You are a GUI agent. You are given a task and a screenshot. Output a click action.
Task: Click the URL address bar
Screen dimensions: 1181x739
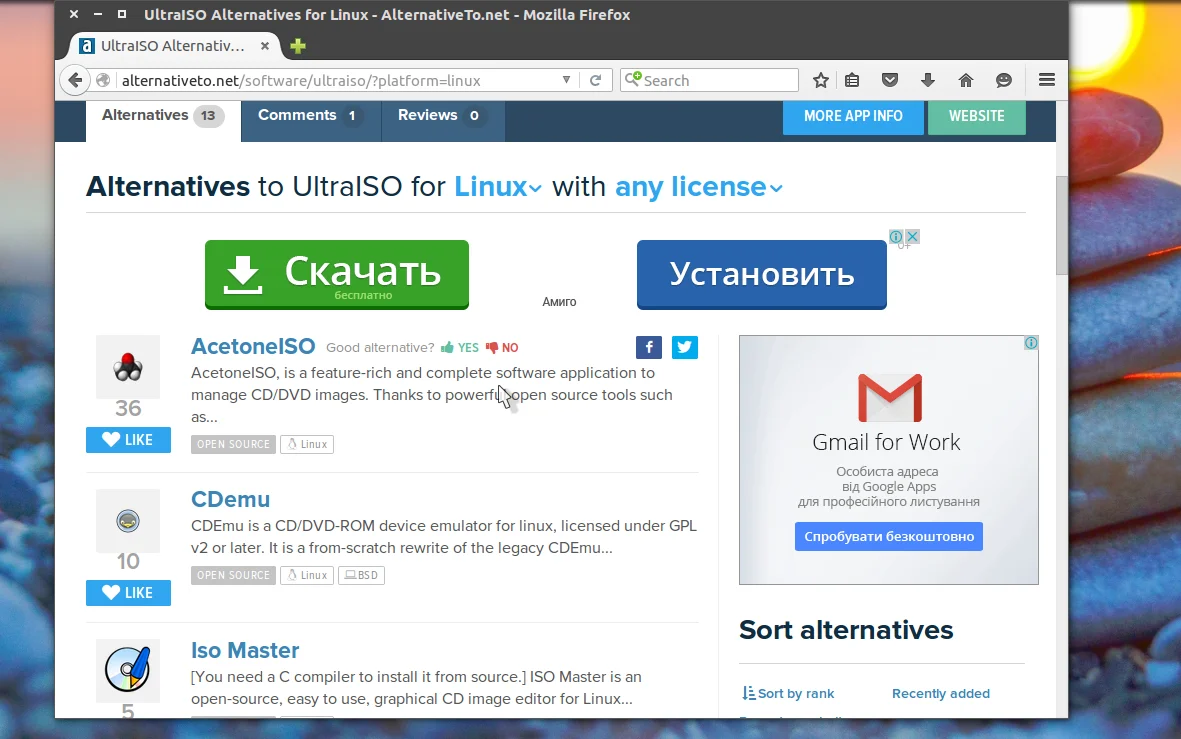(339, 80)
